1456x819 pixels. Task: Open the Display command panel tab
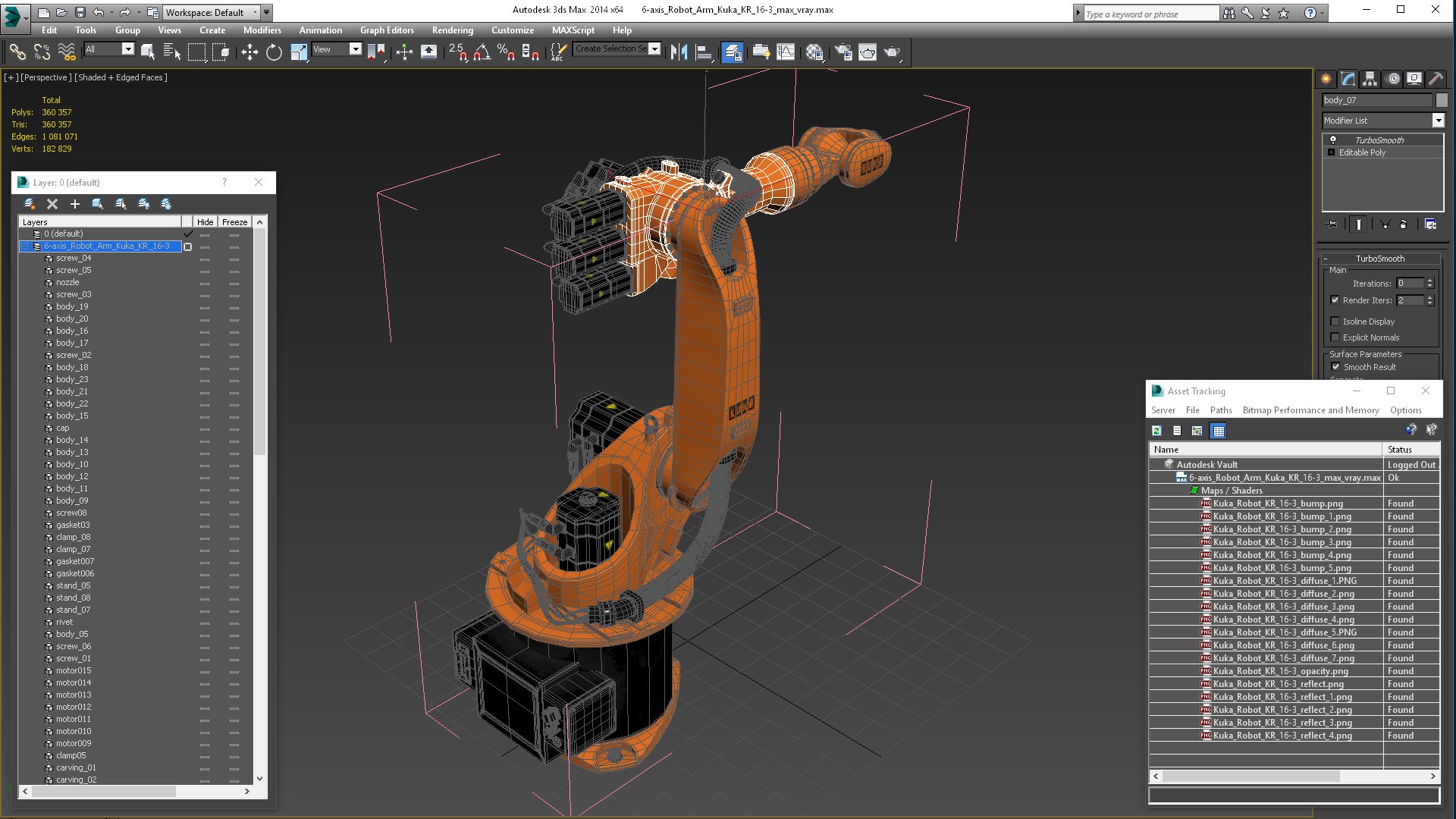[1414, 78]
